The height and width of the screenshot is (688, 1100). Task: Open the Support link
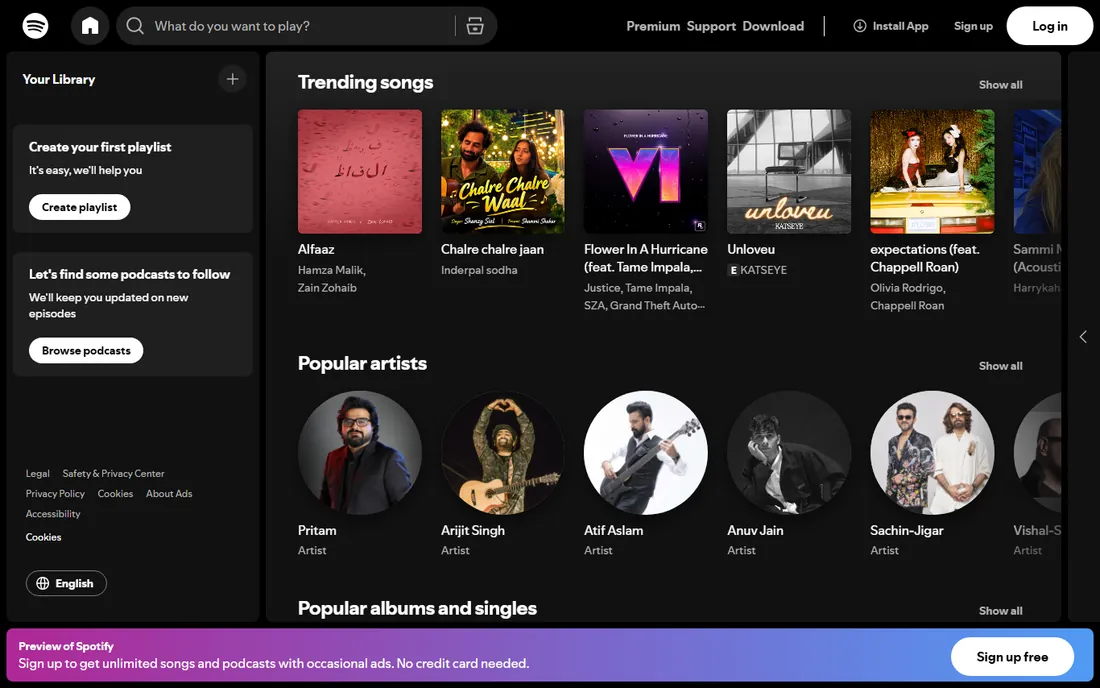tap(711, 26)
